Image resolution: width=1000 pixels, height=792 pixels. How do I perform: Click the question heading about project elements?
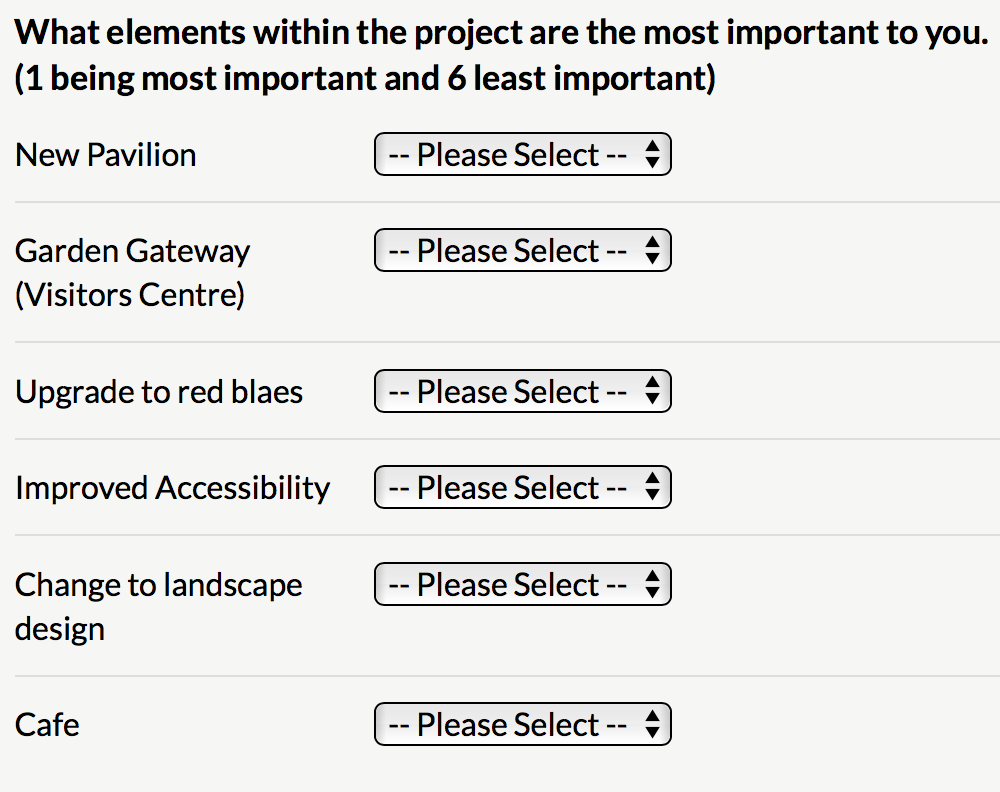click(501, 33)
